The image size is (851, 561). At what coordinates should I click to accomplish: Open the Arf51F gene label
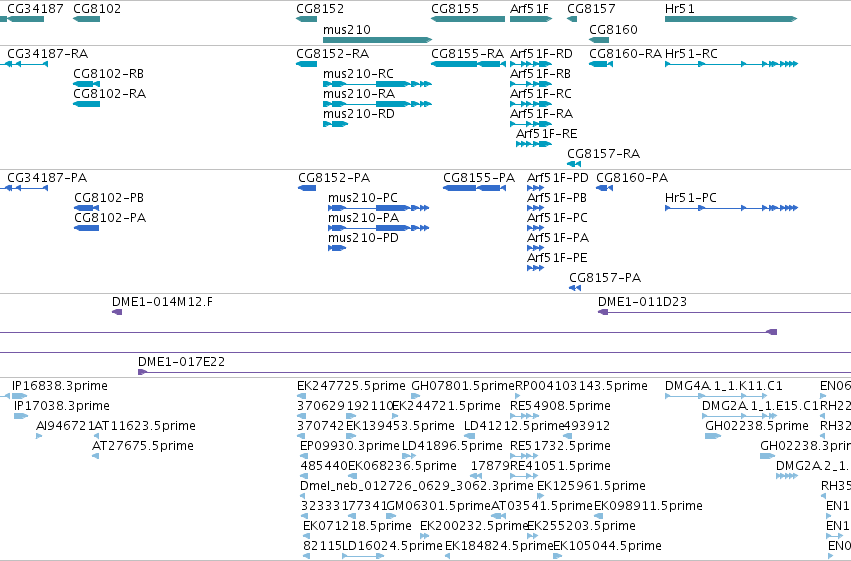[x=529, y=9]
